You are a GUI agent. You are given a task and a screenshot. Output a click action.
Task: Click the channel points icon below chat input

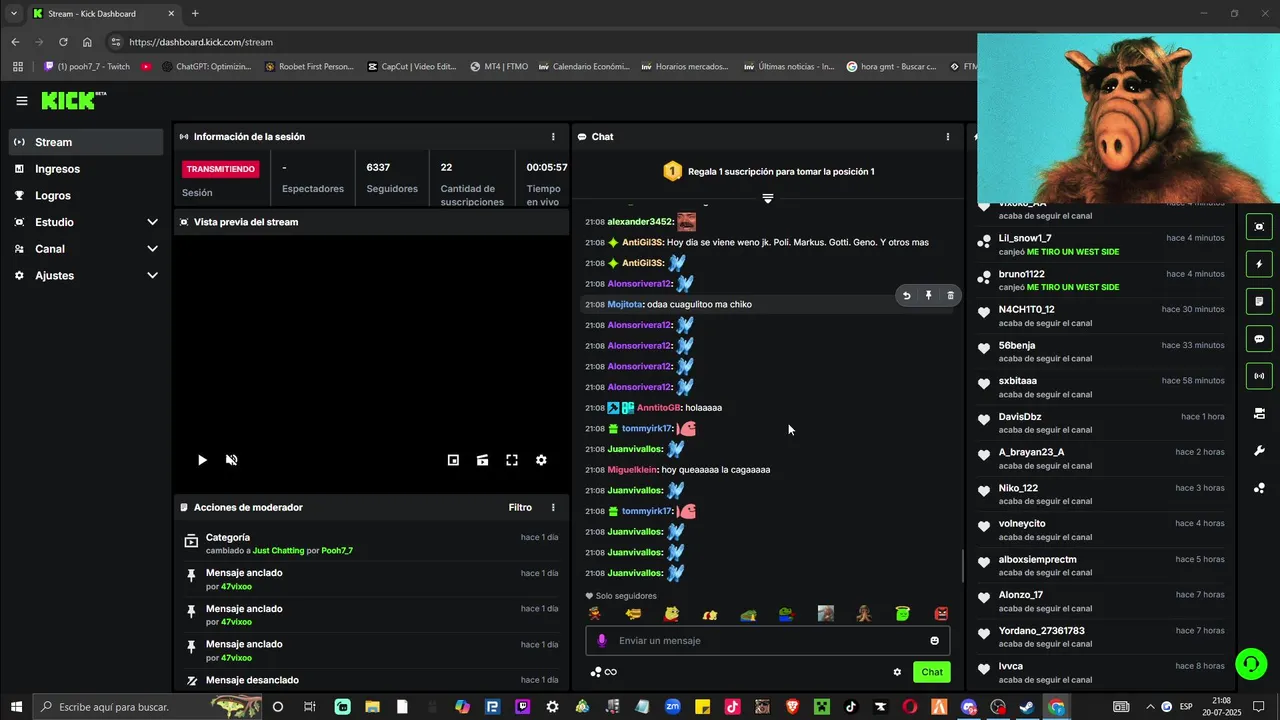pyautogui.click(x=597, y=672)
